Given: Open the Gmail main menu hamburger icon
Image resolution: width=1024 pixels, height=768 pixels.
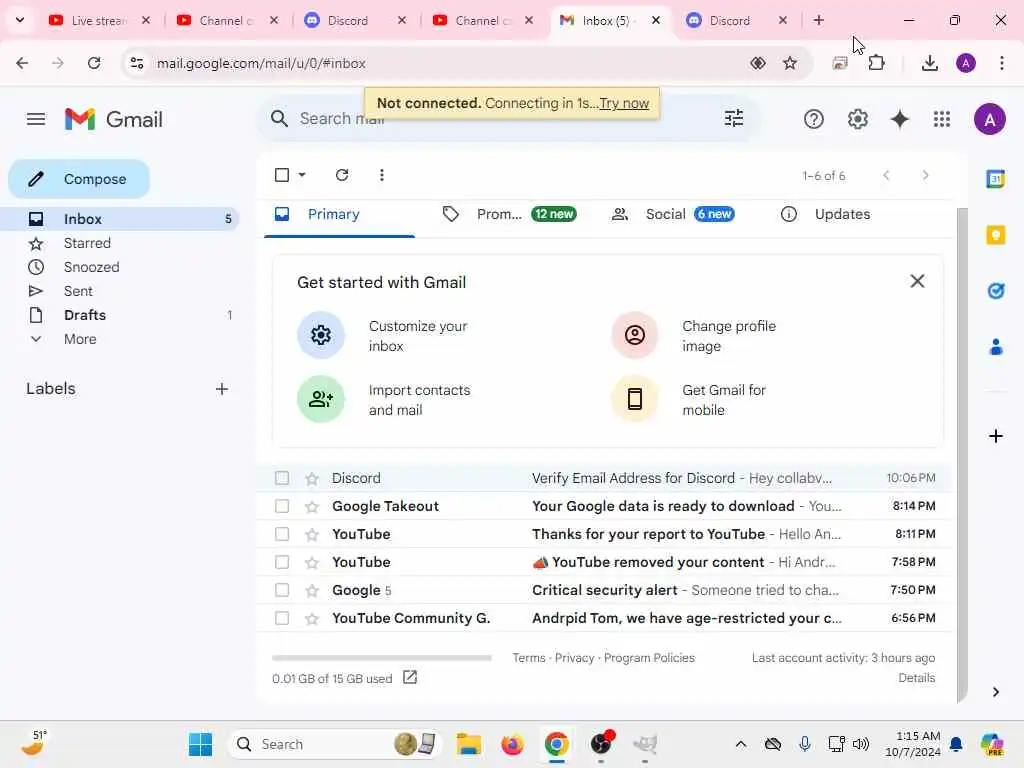Looking at the screenshot, I should [x=36, y=119].
